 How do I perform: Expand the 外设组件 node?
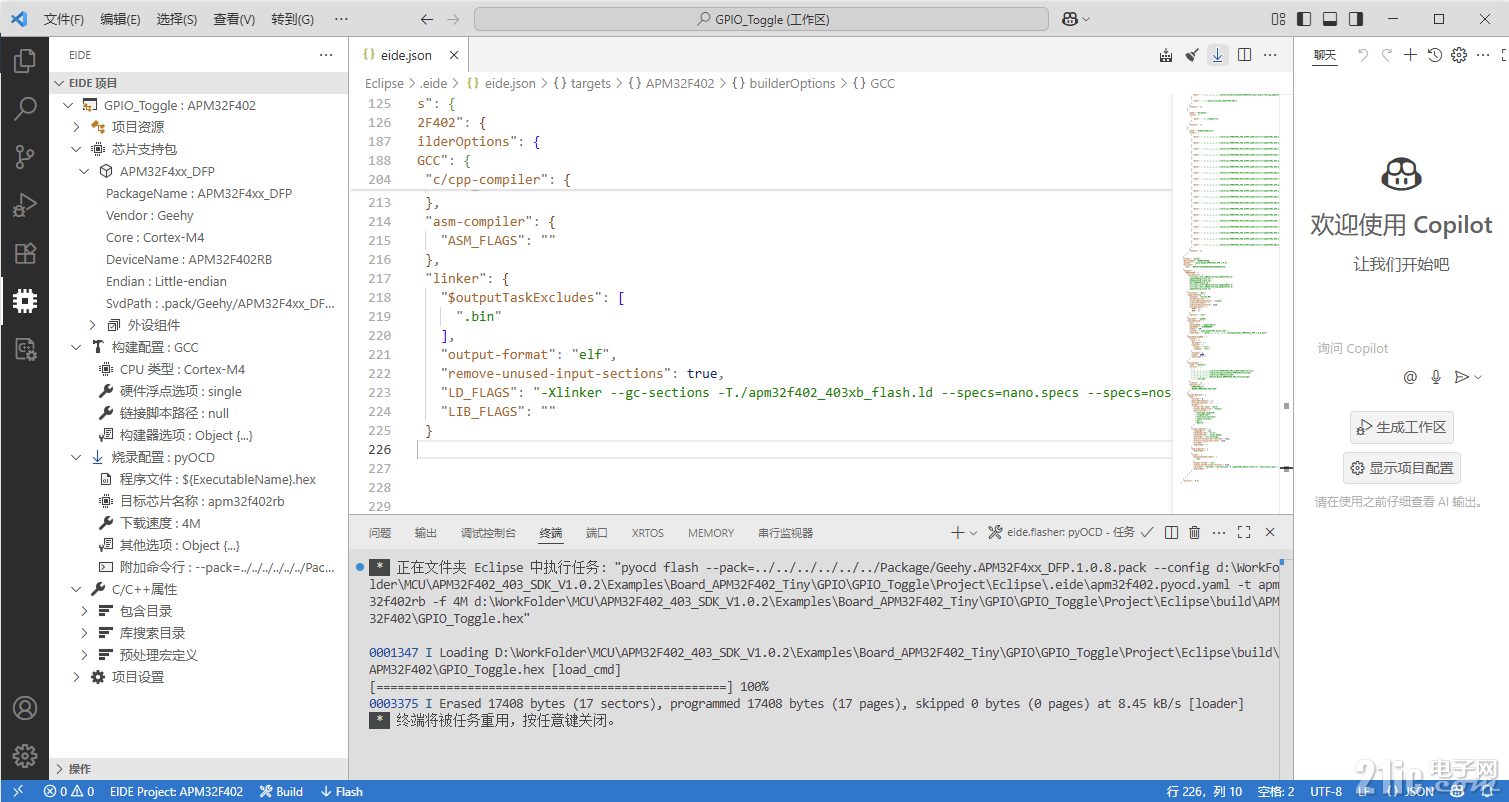[x=92, y=325]
